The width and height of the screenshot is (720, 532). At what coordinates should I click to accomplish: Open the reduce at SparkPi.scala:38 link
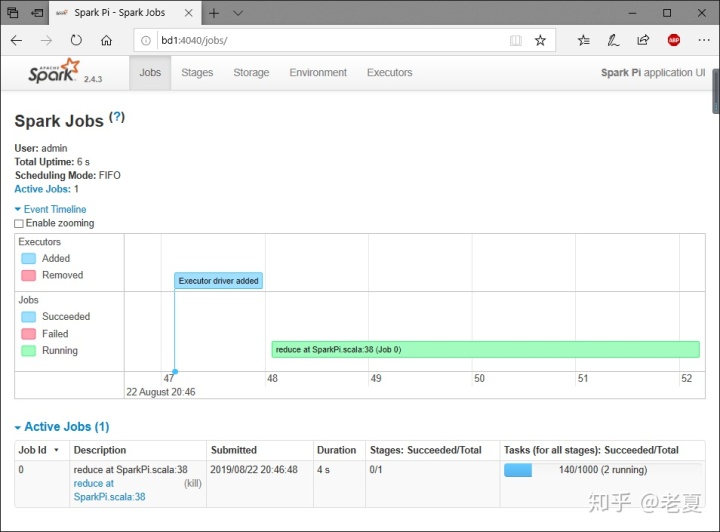pyautogui.click(x=109, y=490)
